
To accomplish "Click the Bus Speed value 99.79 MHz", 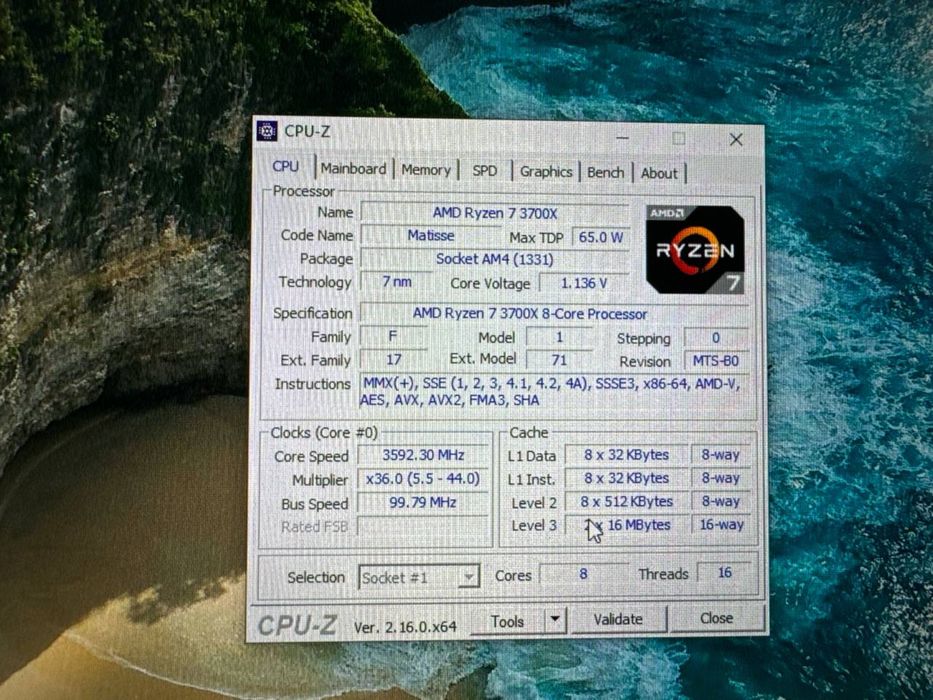I will (423, 502).
